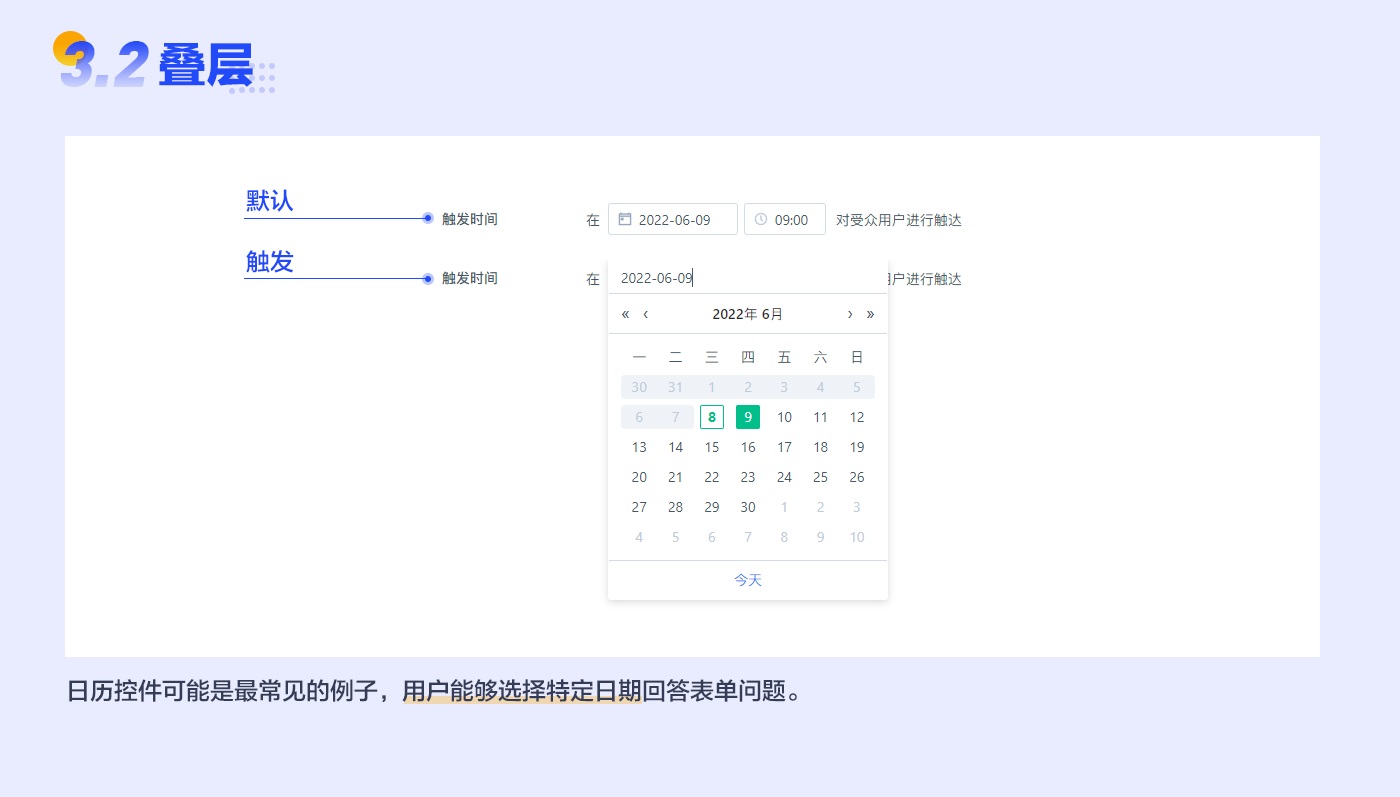Select date 13 in the calendar
This screenshot has height=797, width=1400.
[639, 447]
